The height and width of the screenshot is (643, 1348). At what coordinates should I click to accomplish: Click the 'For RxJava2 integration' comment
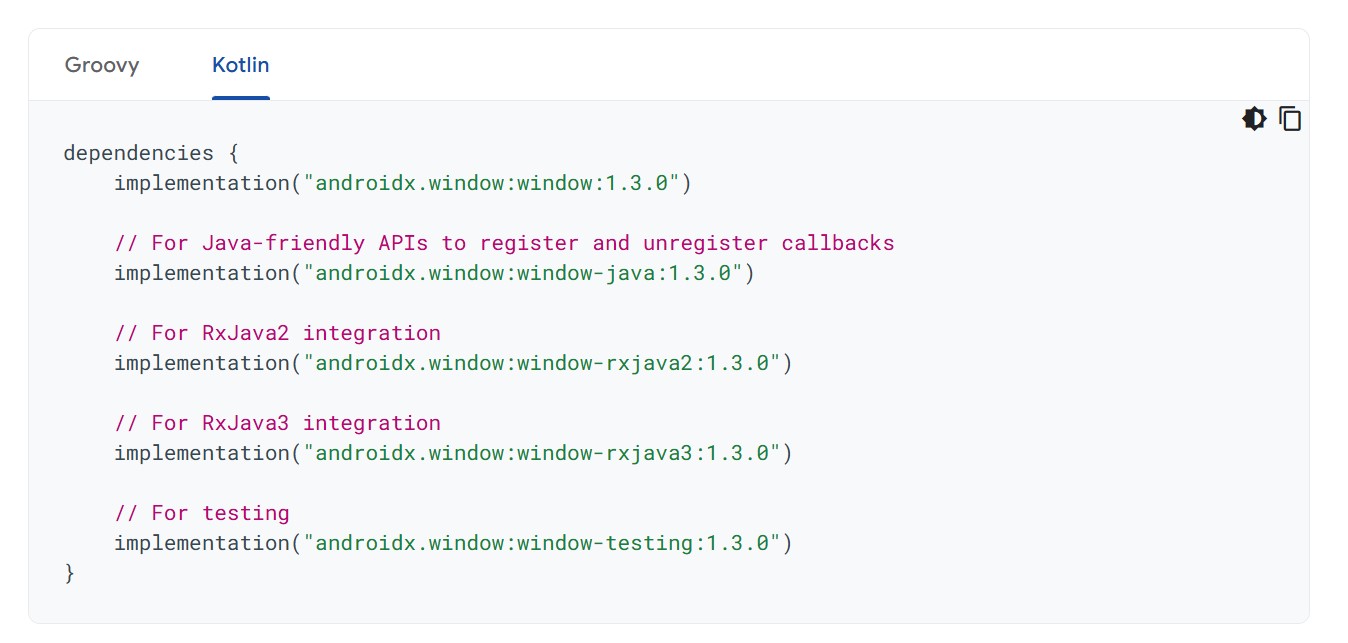[277, 333]
